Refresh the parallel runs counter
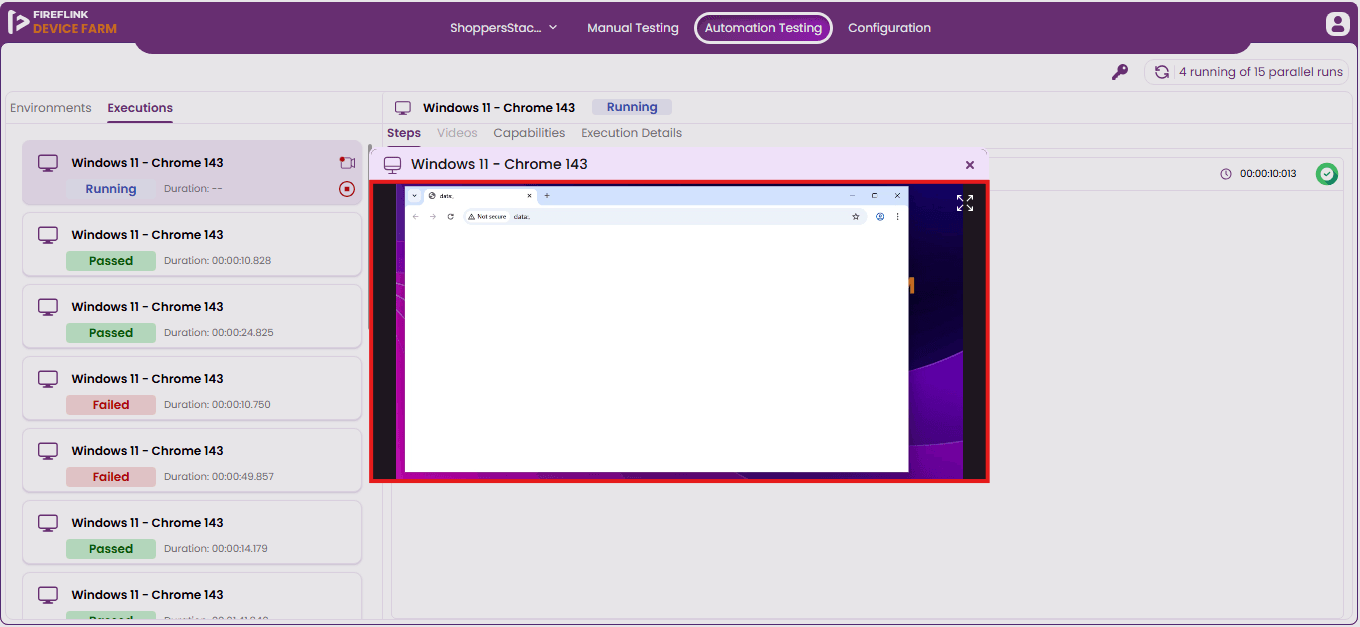 coord(1162,72)
